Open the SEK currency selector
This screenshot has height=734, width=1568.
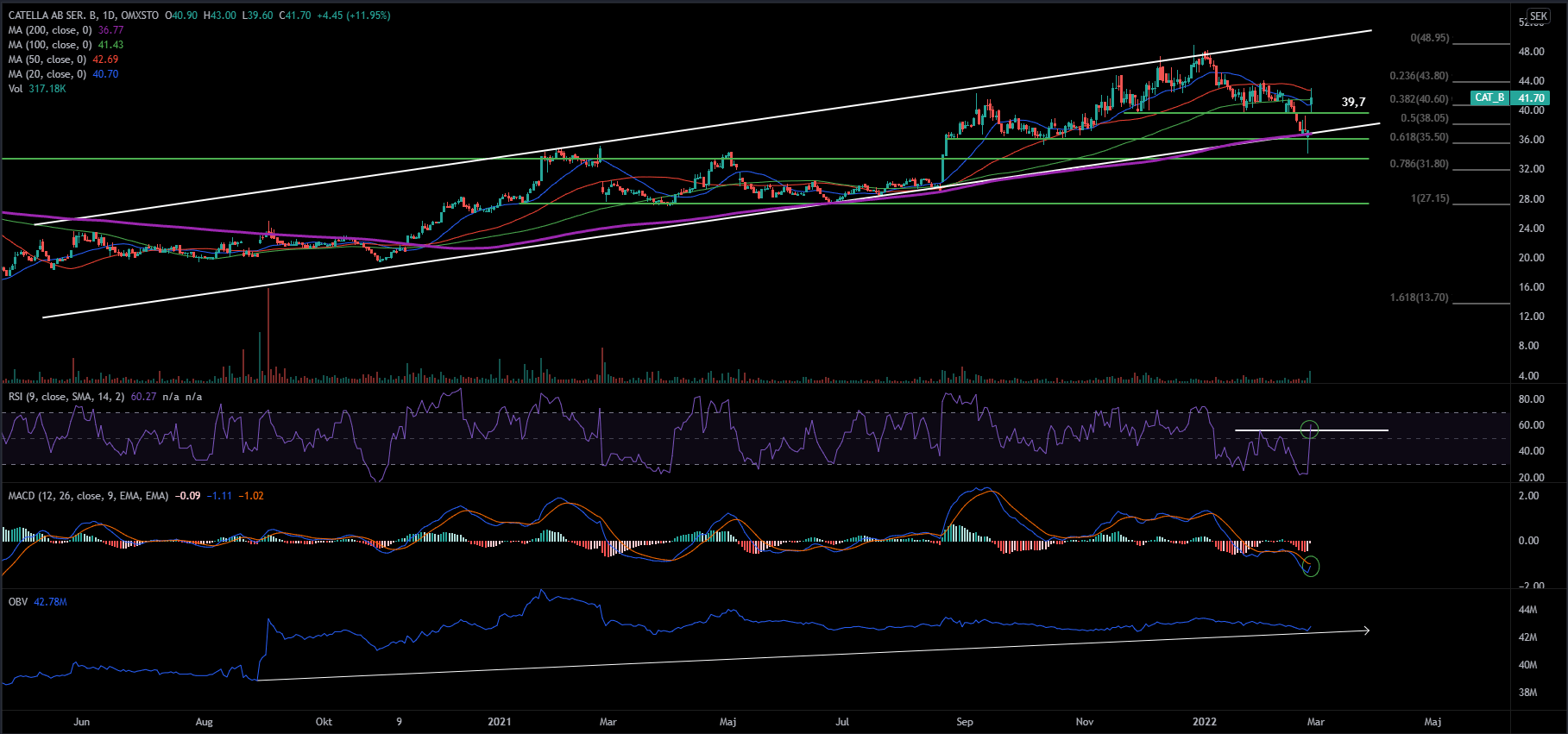tap(1539, 16)
